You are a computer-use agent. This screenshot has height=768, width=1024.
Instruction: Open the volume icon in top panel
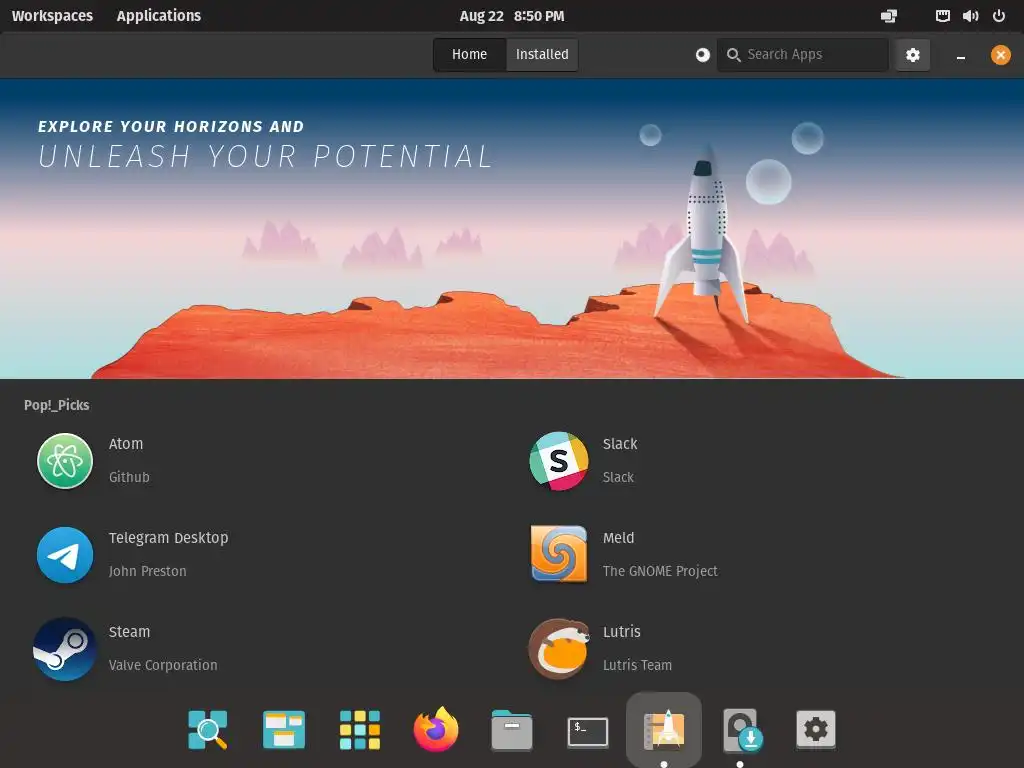970,16
